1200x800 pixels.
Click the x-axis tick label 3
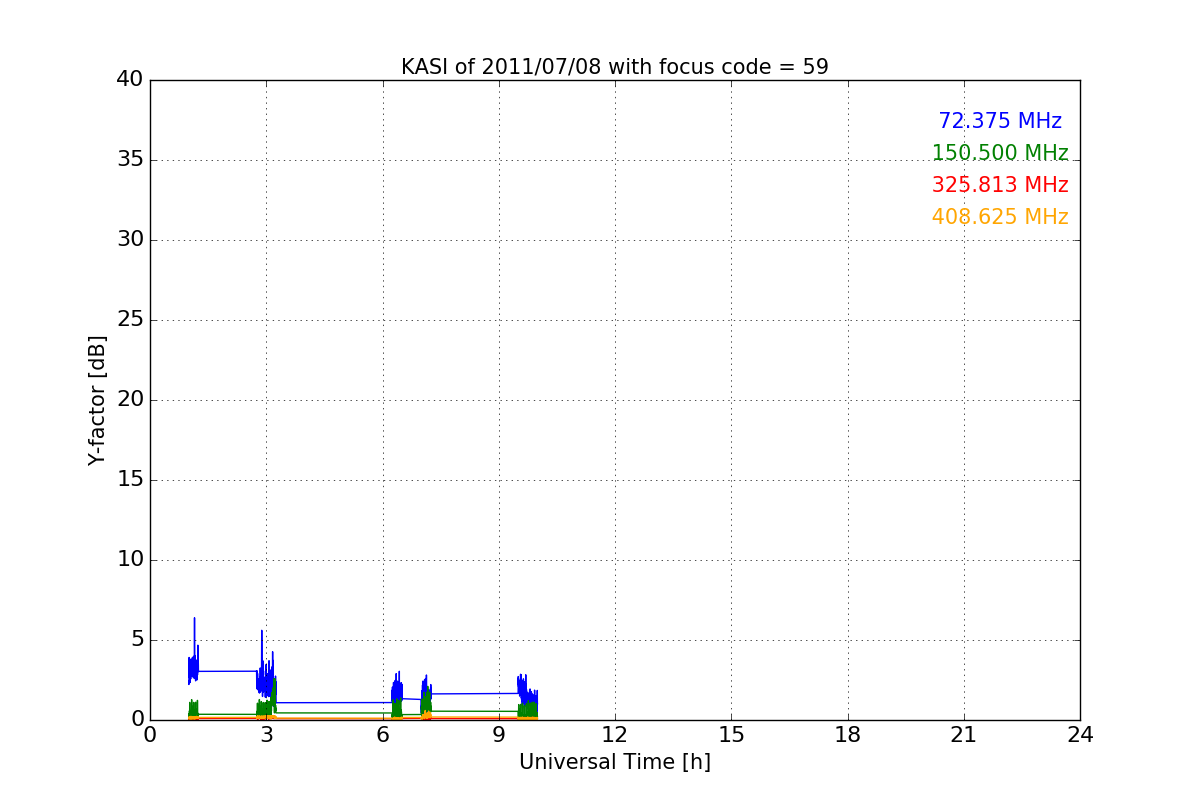(266, 734)
